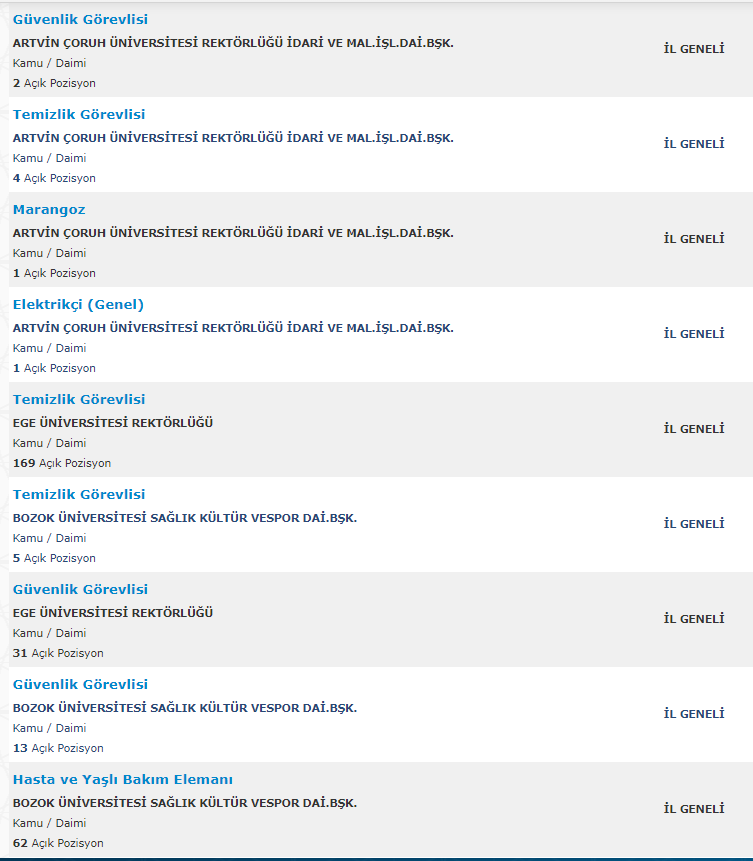Viewport: 753px width, 861px height.
Task: Click İL GENELİ in Hasta ve Yaşlı Bakım row
Action: 694,809
